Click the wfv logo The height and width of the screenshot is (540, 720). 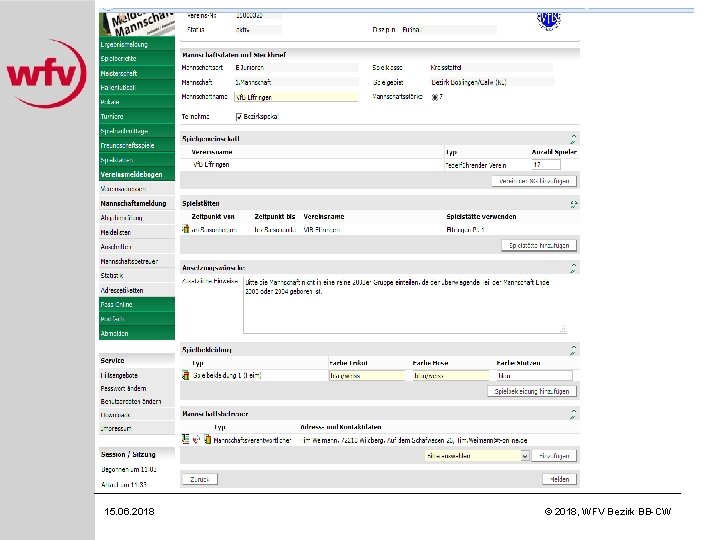click(x=46, y=73)
